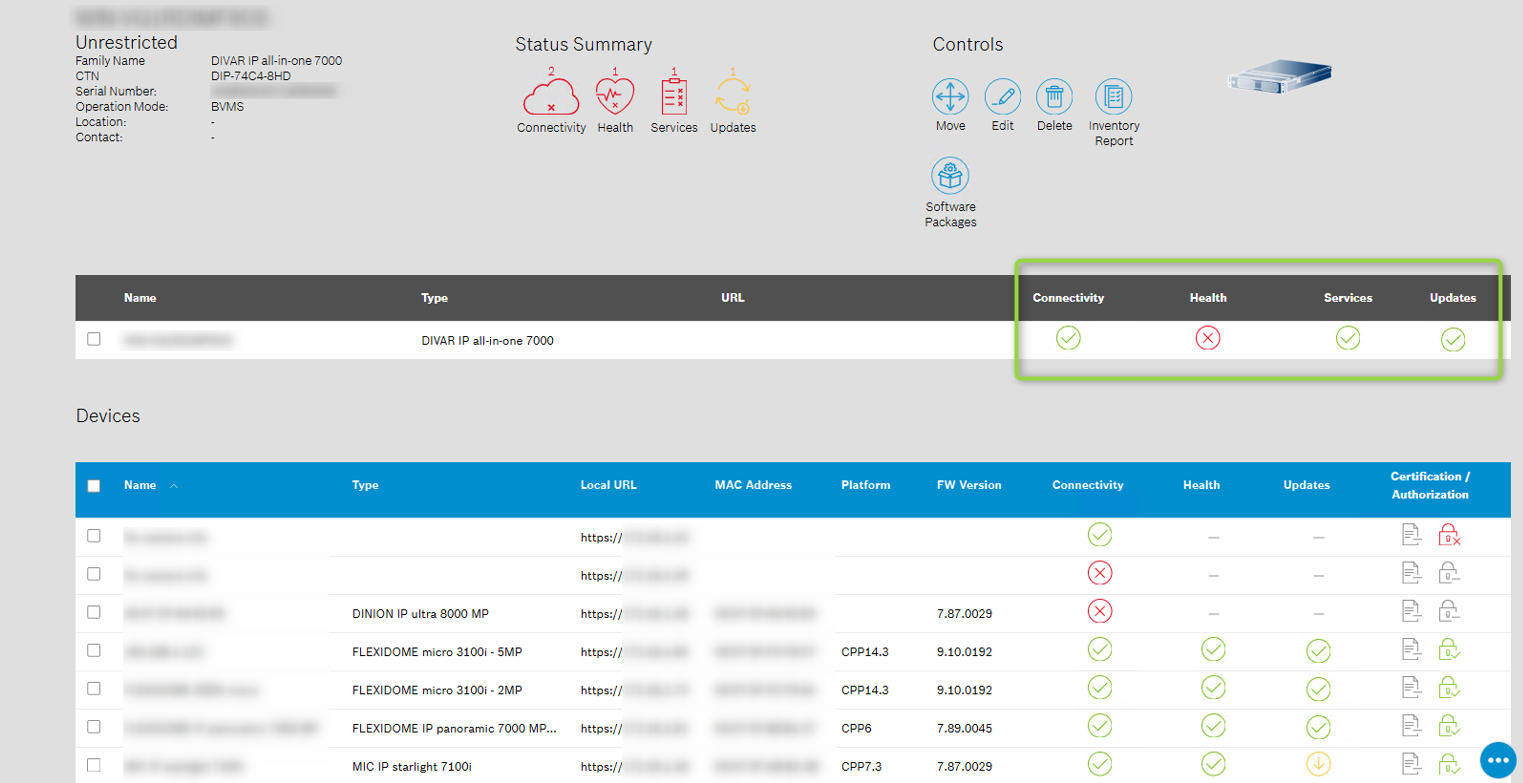Click the Connectivity cloud status icon
The image size is (1523, 783).
click(551, 97)
